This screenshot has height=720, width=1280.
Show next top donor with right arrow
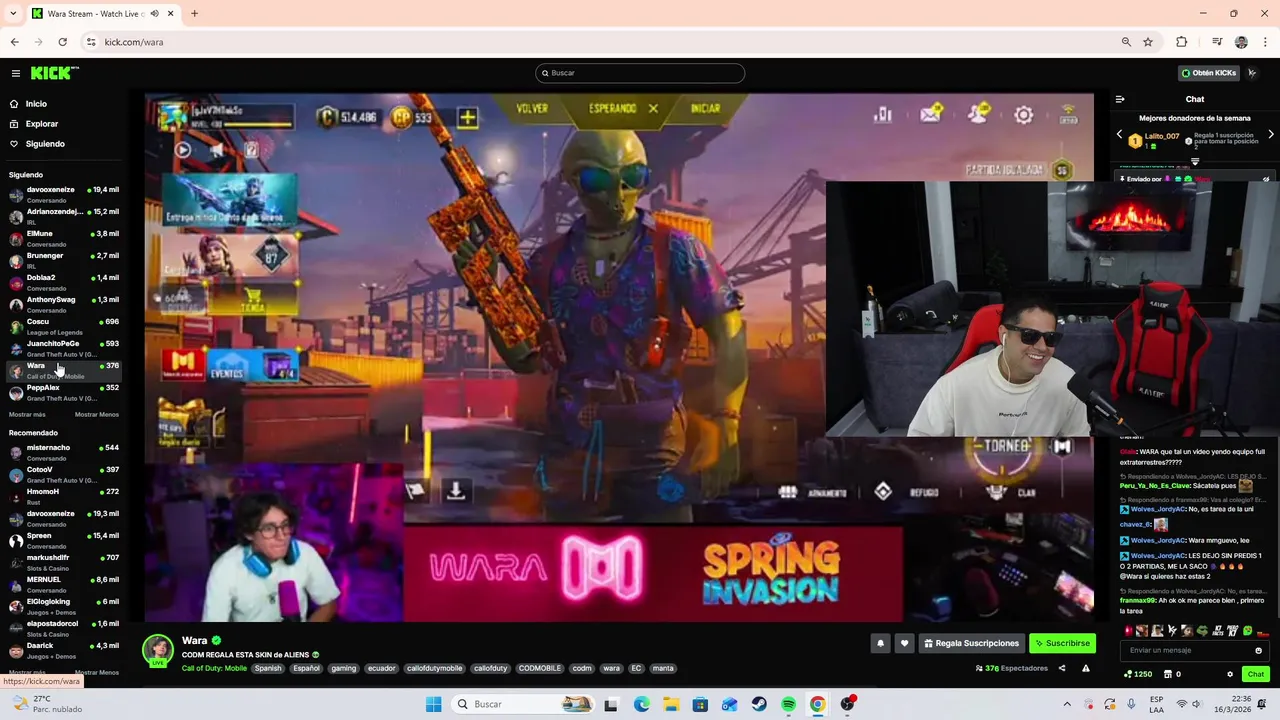(1271, 134)
